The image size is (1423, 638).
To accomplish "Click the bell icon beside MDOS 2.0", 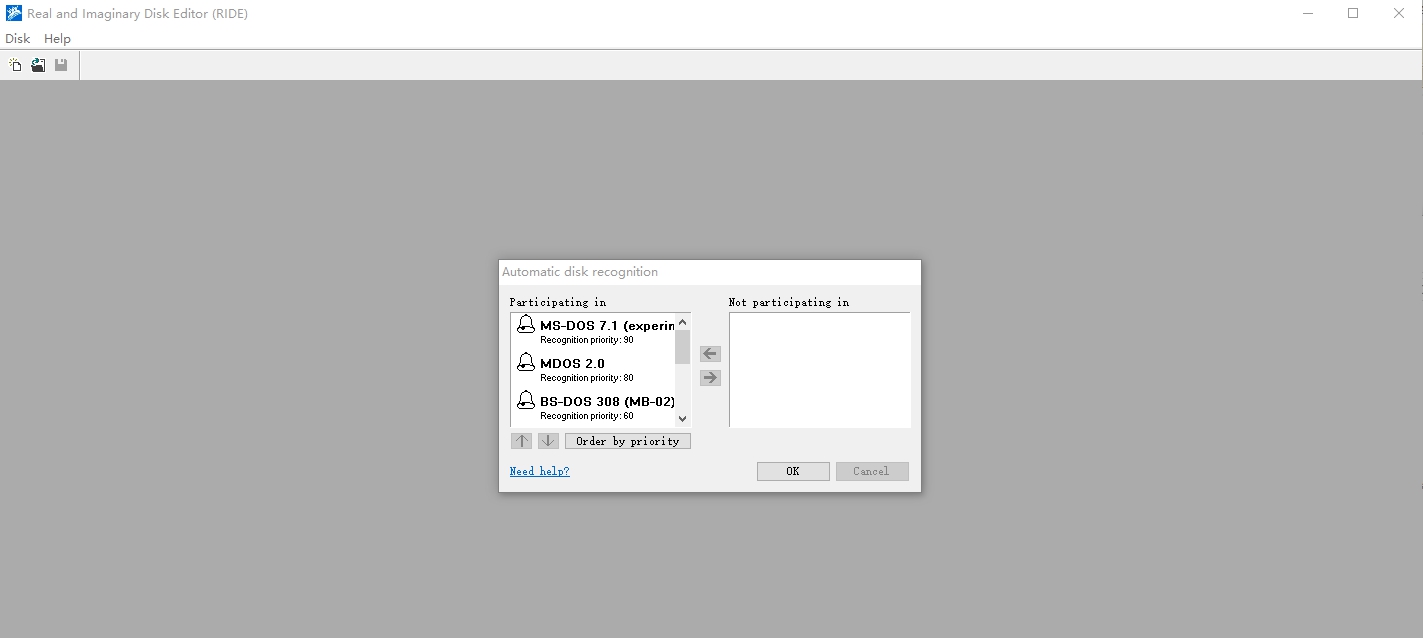I will pos(526,362).
